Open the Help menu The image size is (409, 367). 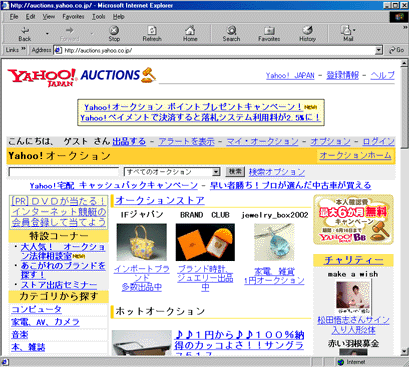click(x=118, y=17)
